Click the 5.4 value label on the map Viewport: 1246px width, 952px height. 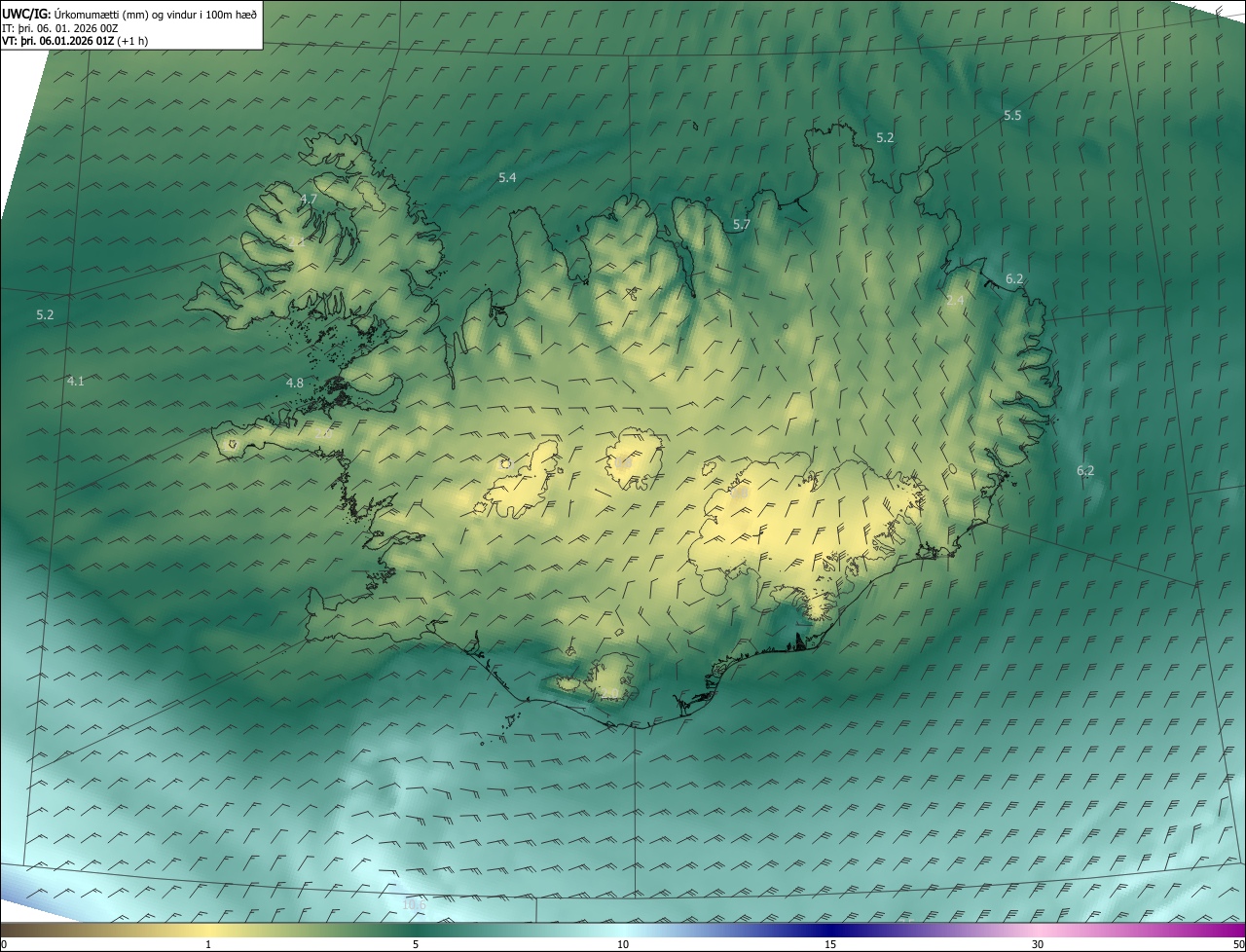pos(507,177)
